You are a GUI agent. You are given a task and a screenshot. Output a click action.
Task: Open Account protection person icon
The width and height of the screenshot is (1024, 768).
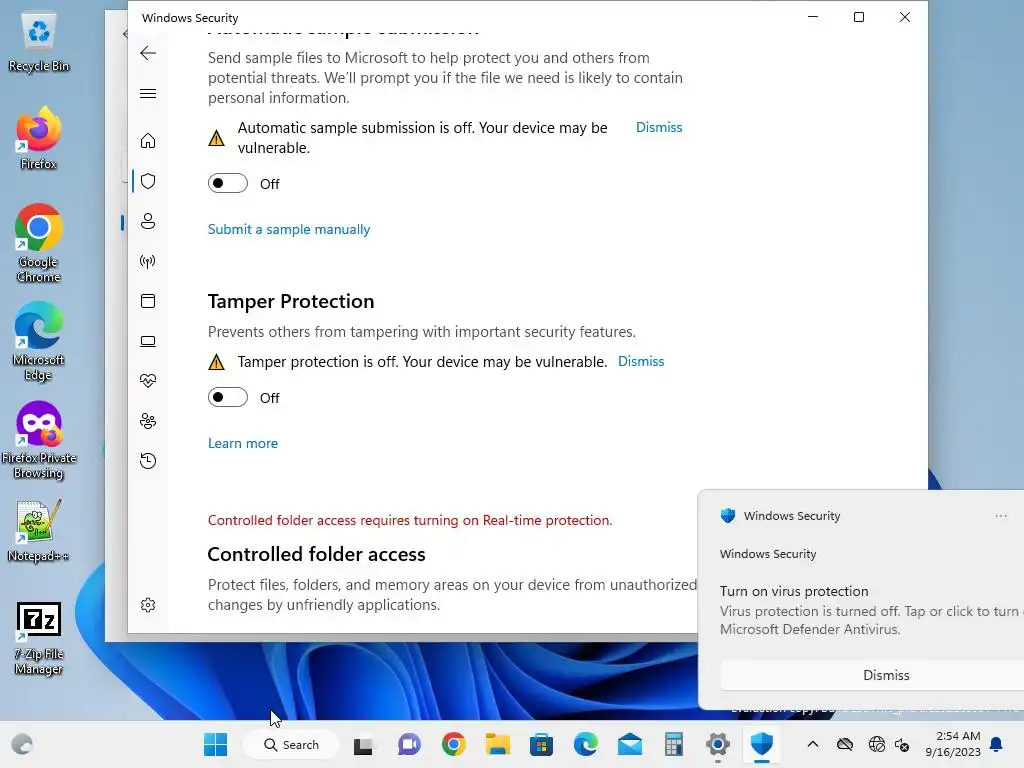(148, 221)
